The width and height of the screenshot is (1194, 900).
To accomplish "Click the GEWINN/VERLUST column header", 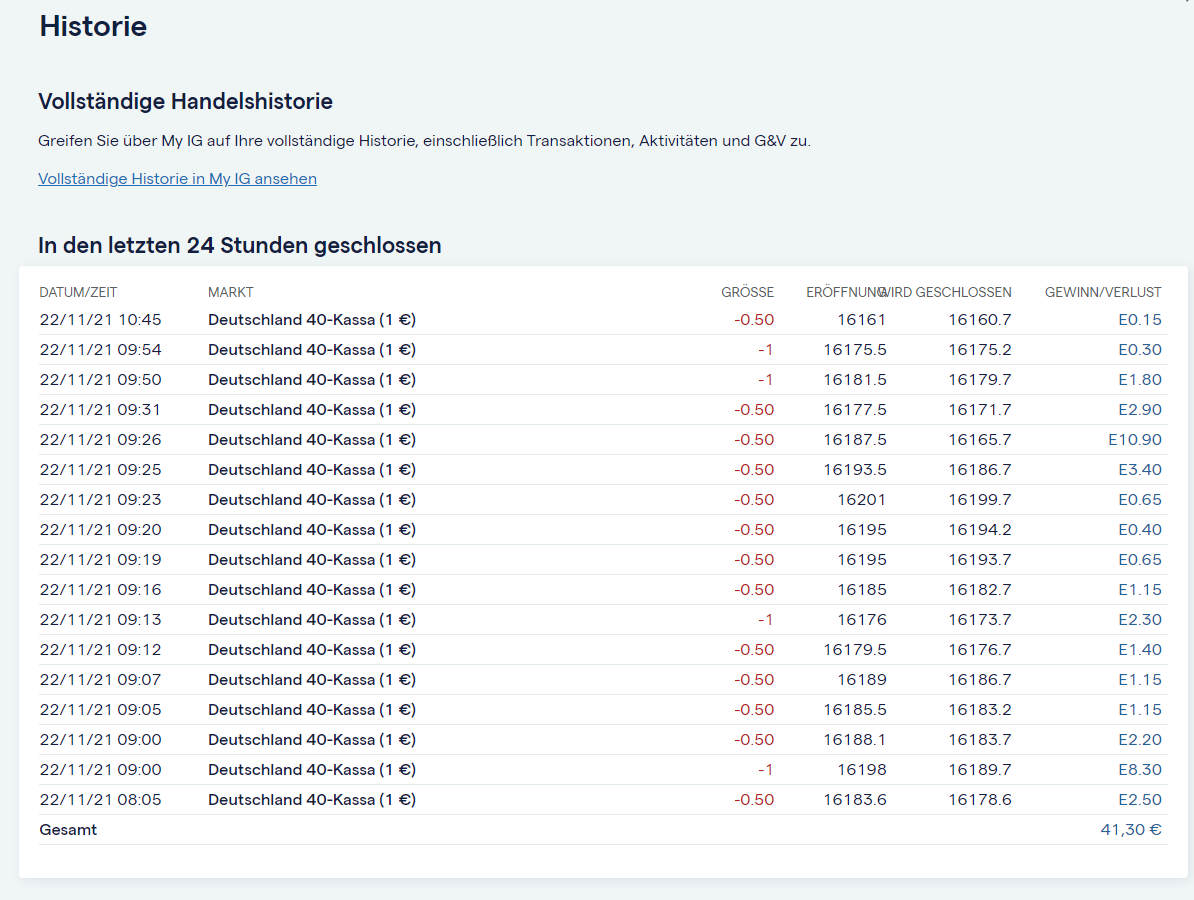I will [1103, 292].
